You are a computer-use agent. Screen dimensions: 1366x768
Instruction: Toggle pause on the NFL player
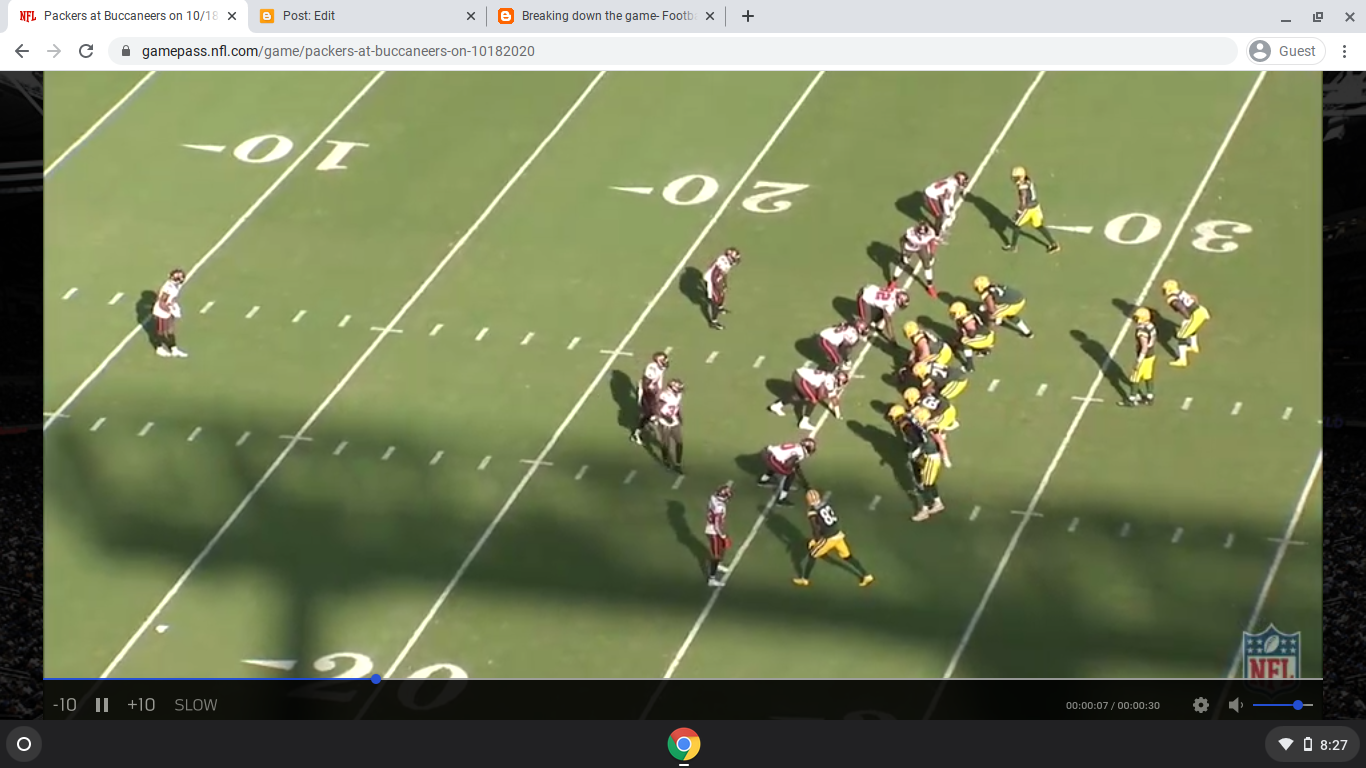click(101, 704)
